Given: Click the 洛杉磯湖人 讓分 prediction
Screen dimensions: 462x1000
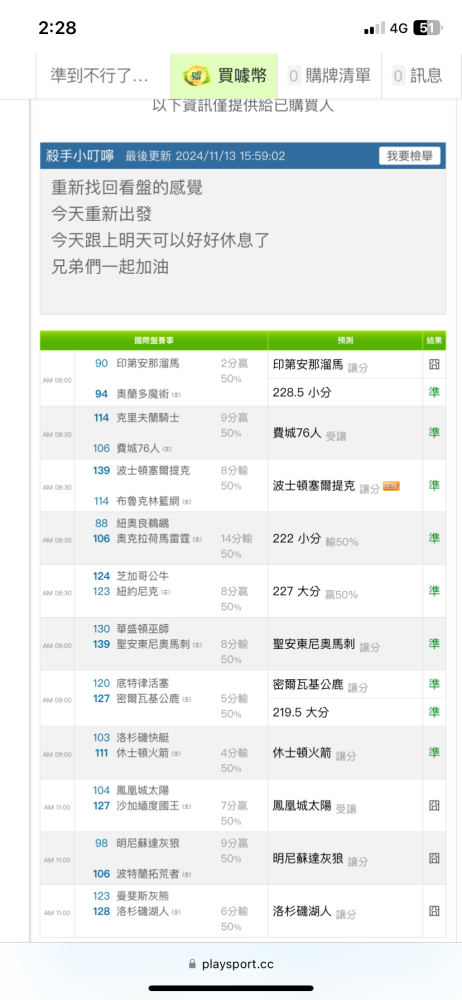Looking at the screenshot, I should (314, 912).
